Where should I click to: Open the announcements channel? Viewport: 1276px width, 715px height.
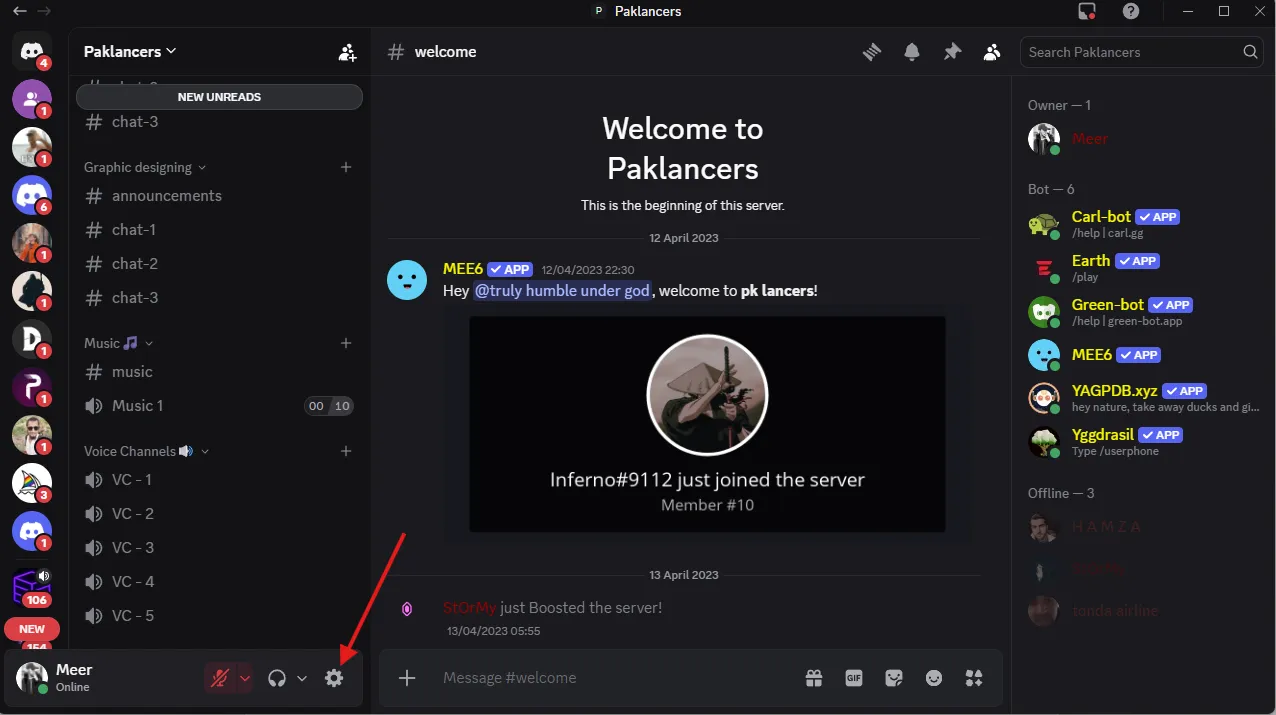click(x=166, y=196)
